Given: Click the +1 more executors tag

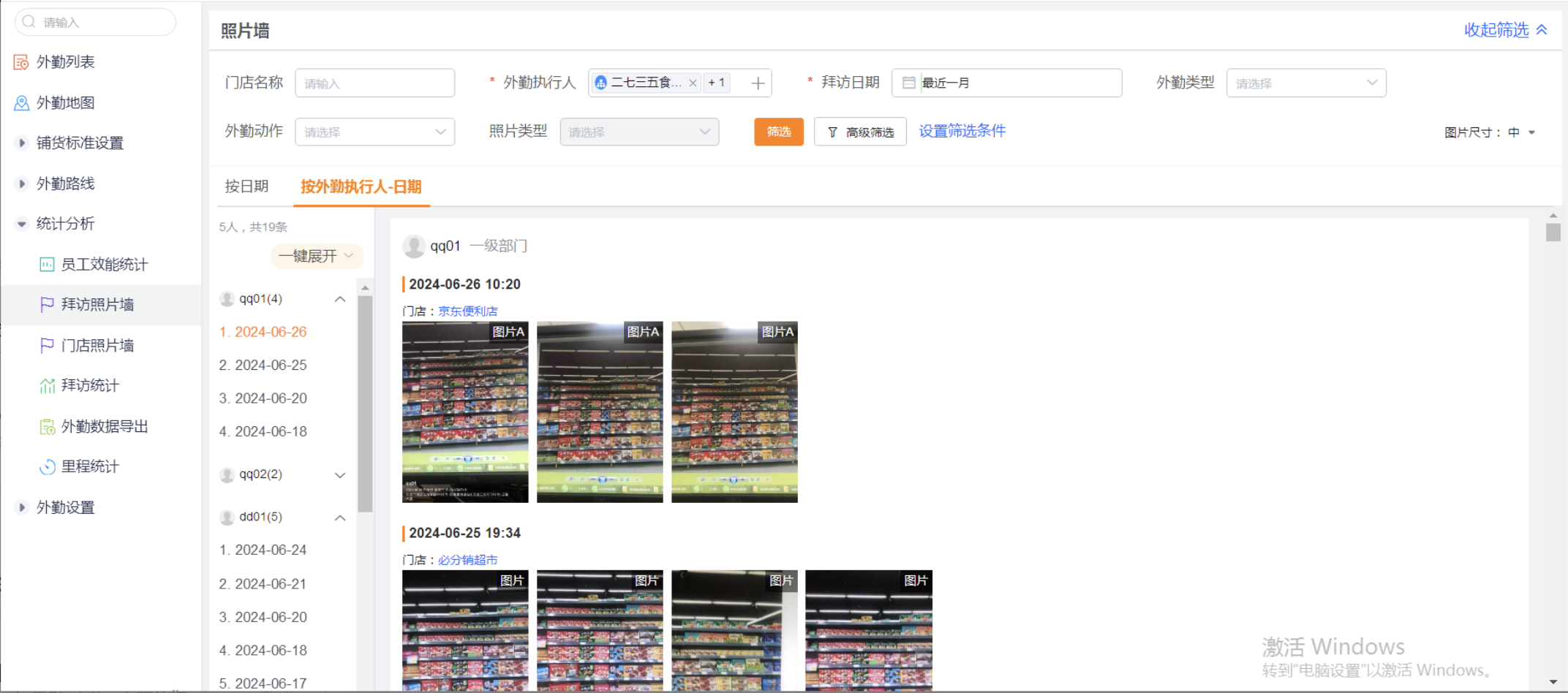Looking at the screenshot, I should [717, 83].
